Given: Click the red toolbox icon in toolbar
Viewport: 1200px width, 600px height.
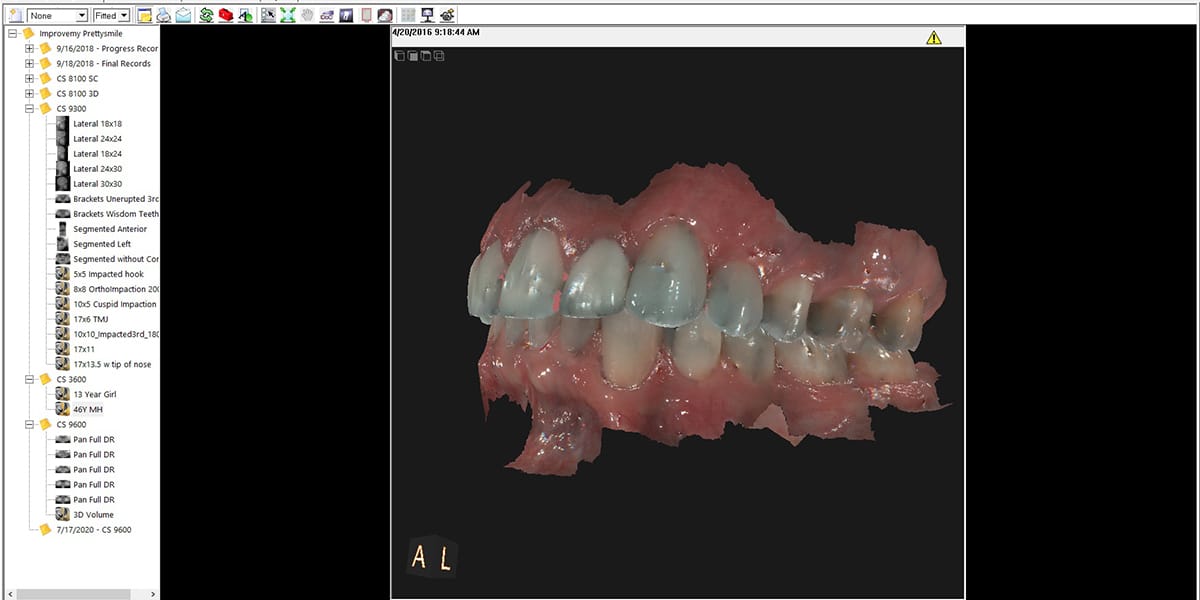Looking at the screenshot, I should [226, 16].
